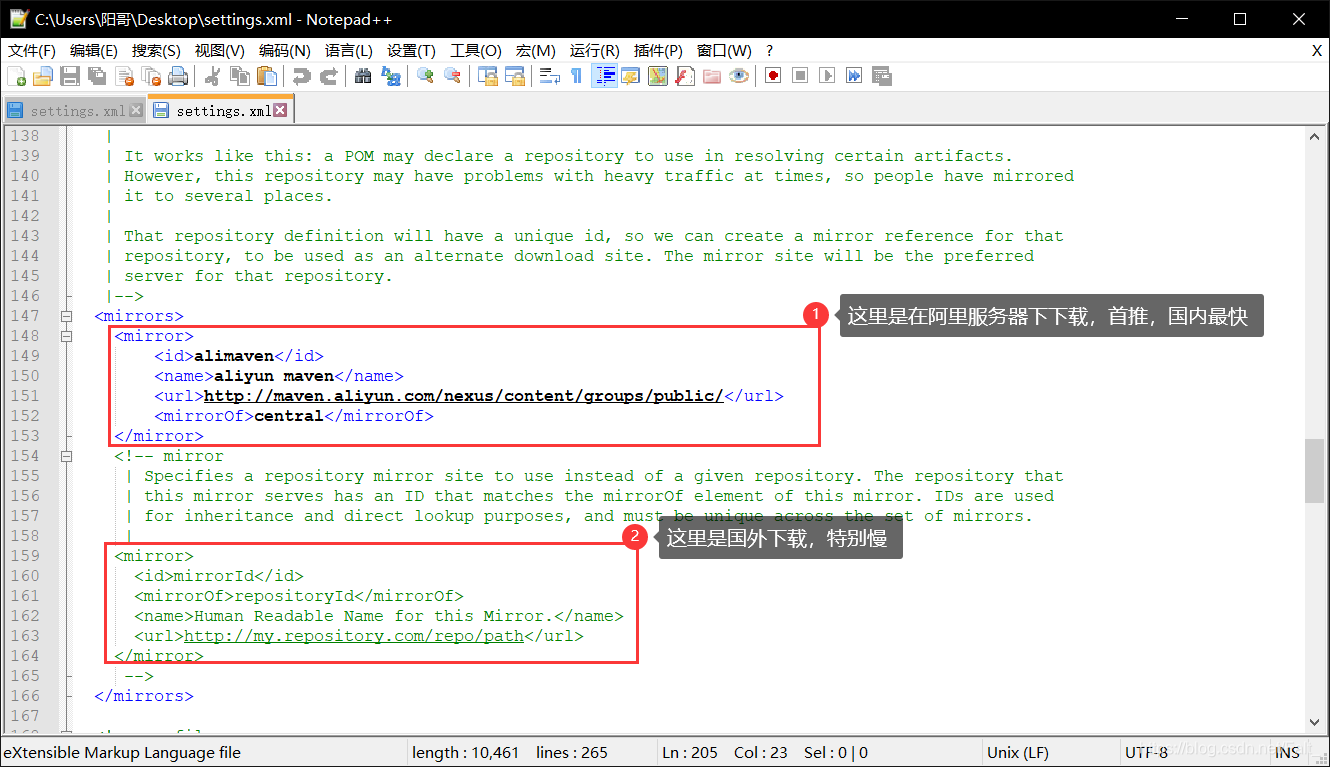Image resolution: width=1330 pixels, height=767 pixels.
Task: Toggle file monitoring eye icon
Action: coord(738,76)
